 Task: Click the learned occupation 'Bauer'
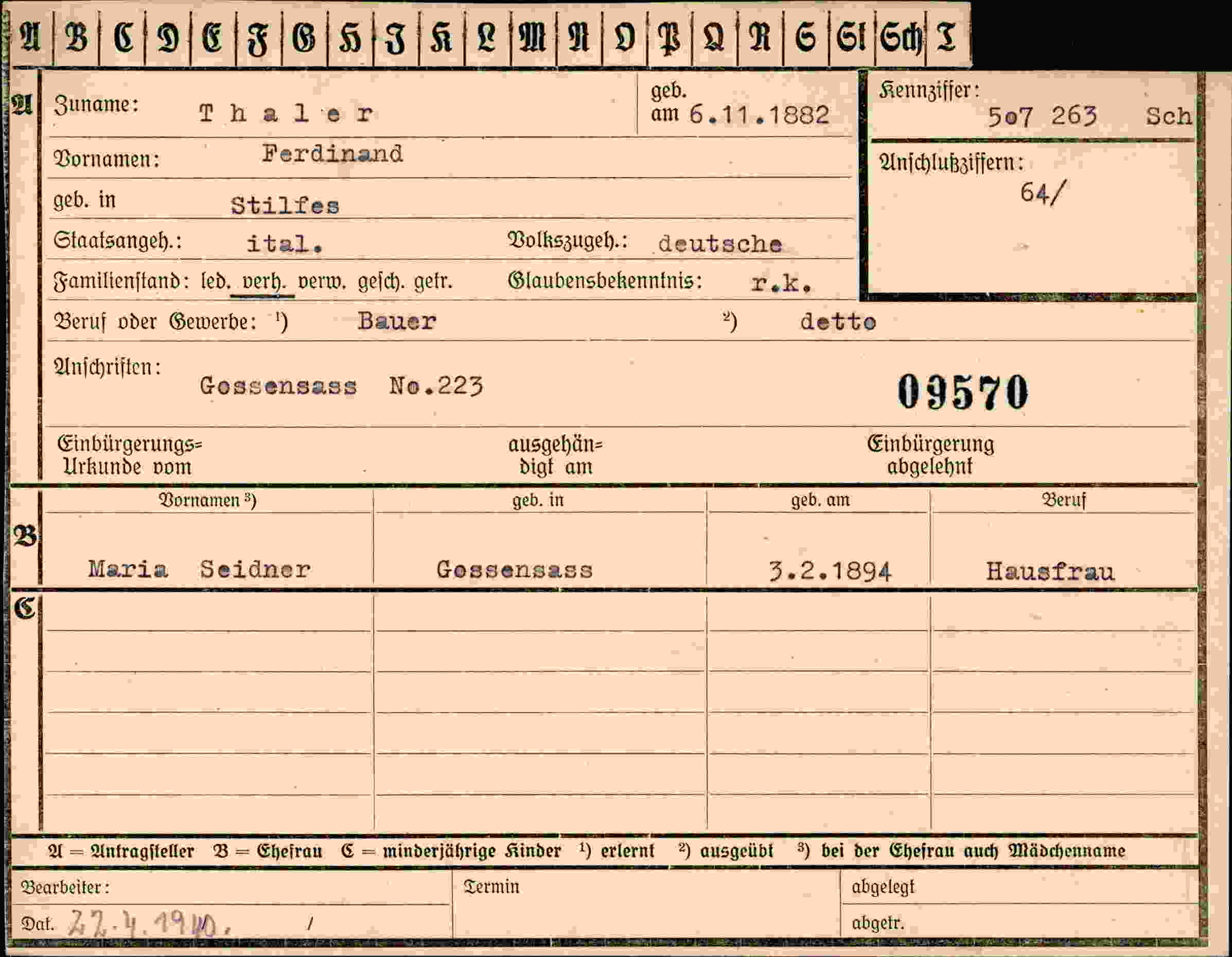397,322
